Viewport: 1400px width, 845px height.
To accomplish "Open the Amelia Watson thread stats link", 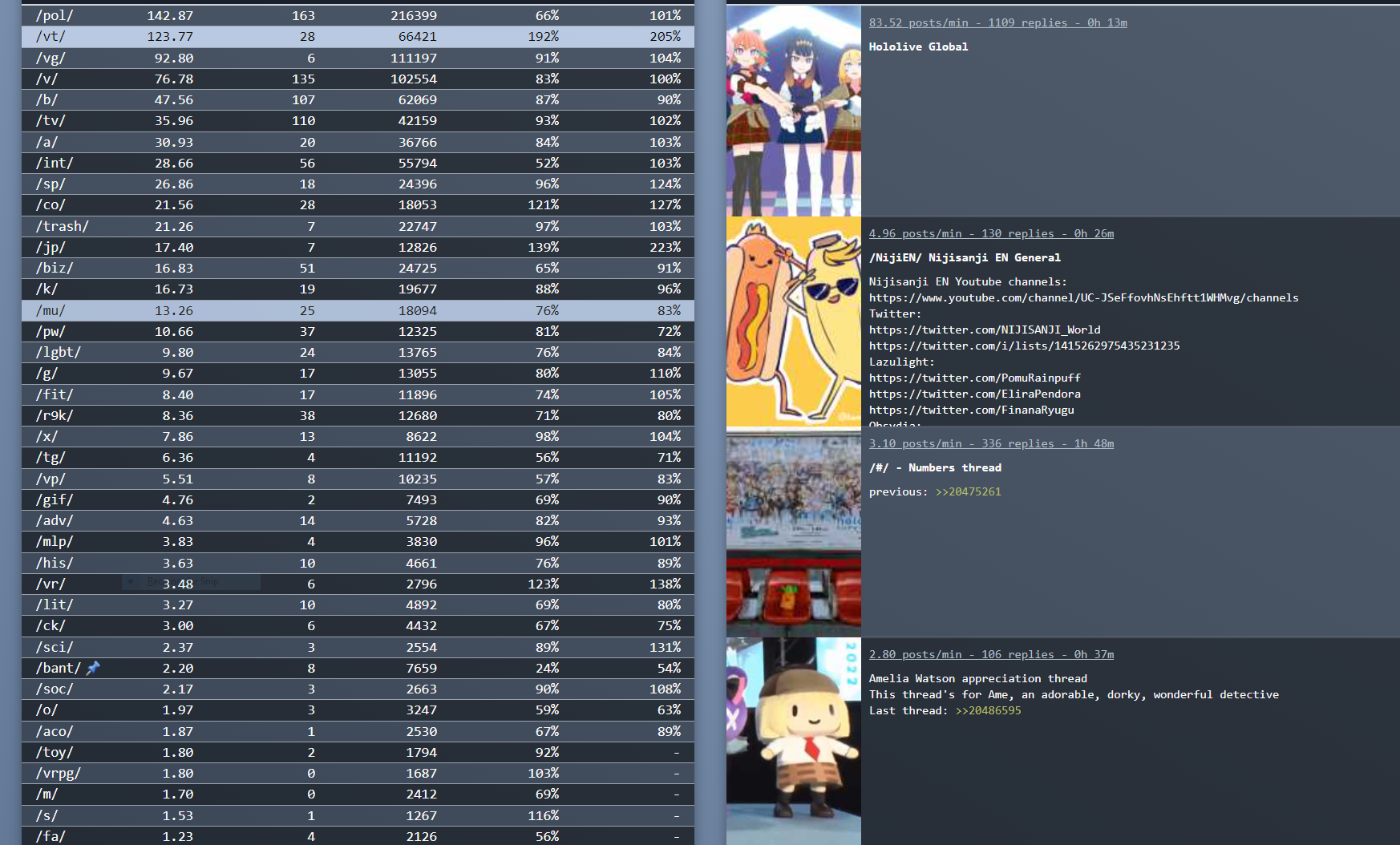I will tap(991, 654).
